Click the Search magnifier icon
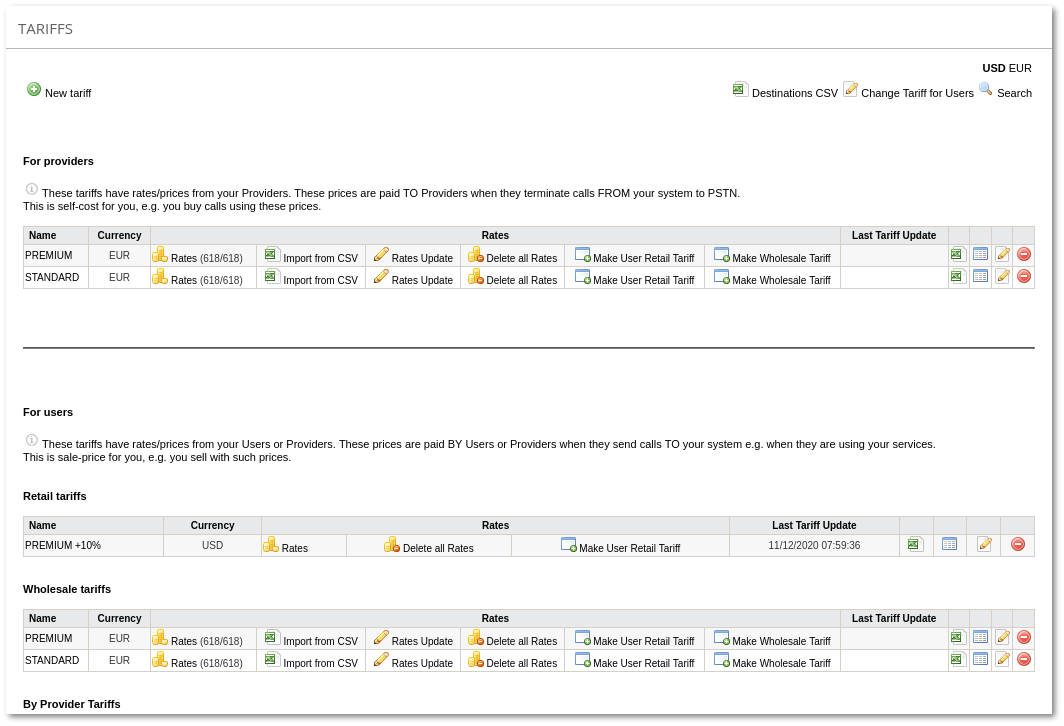The height and width of the screenshot is (726, 1064). tap(986, 90)
